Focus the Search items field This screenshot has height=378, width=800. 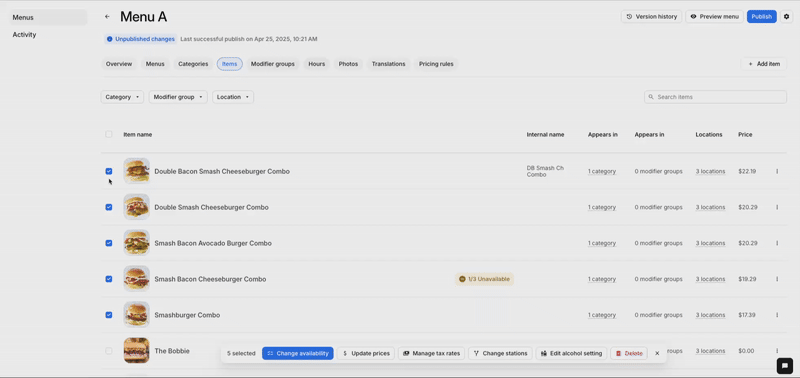(x=715, y=97)
